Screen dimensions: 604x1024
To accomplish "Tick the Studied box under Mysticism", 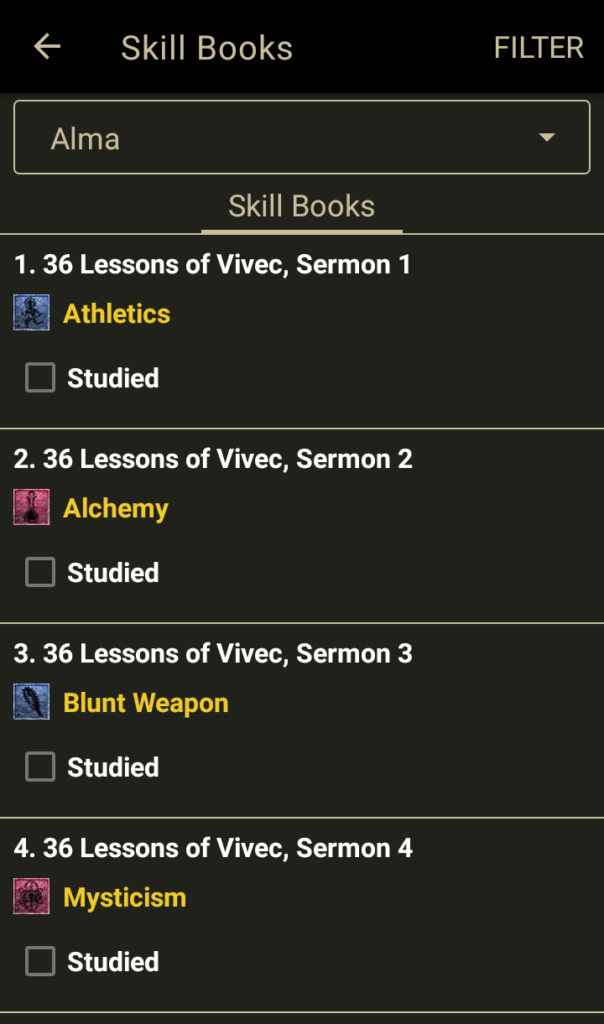I will 40,961.
